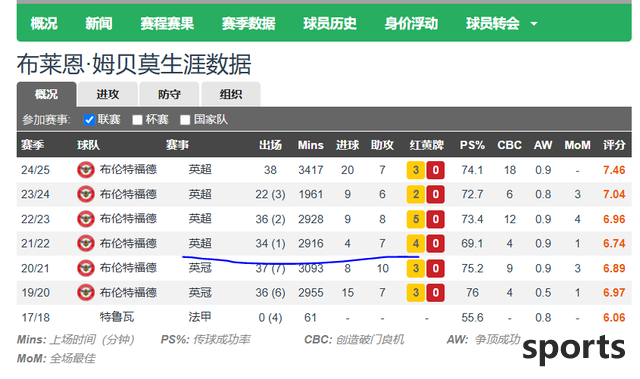640x379 pixels.
Task: Select the 概况 stats tab
Action: click(46, 94)
